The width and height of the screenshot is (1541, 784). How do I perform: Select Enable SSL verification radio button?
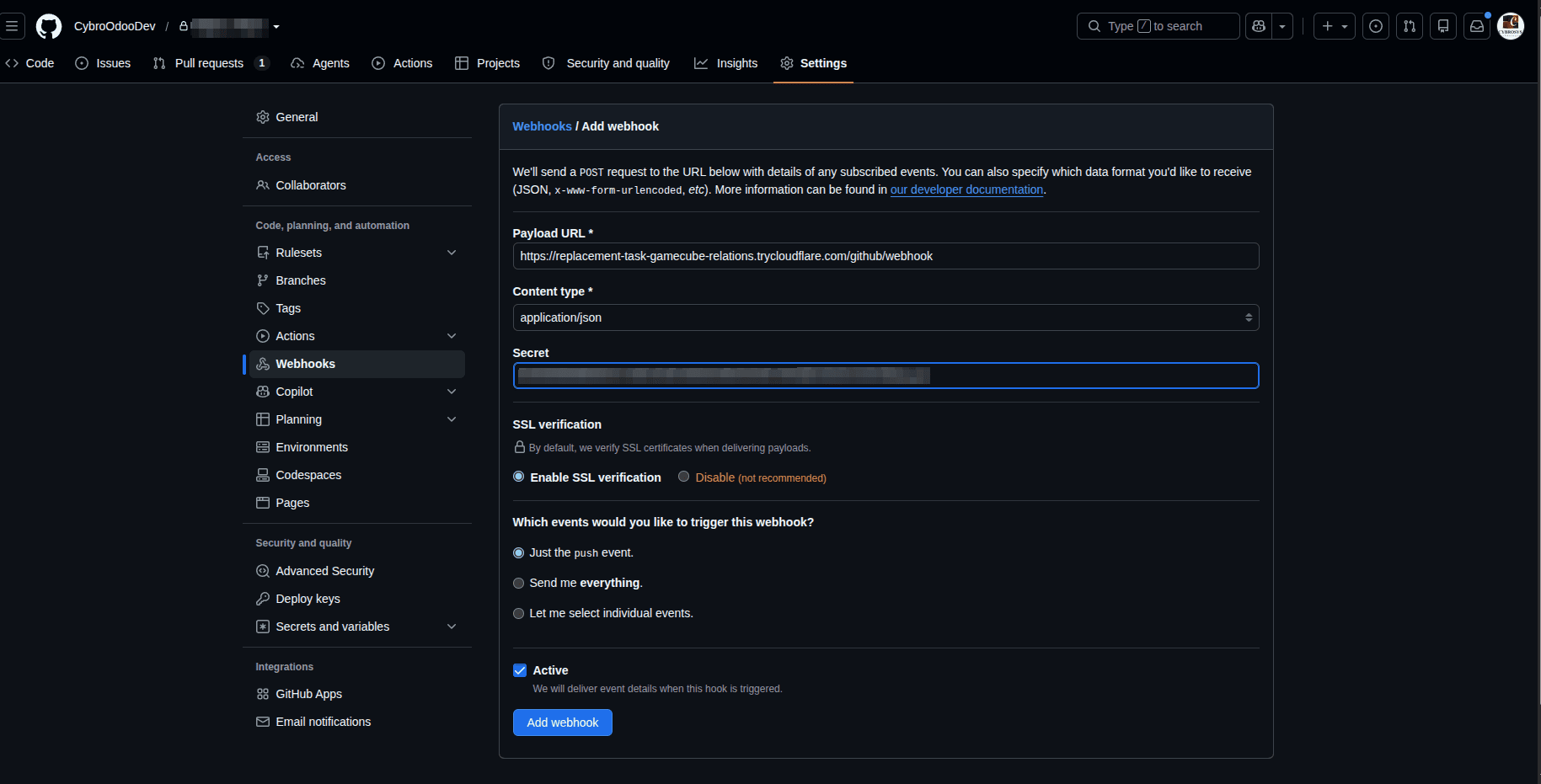point(519,477)
